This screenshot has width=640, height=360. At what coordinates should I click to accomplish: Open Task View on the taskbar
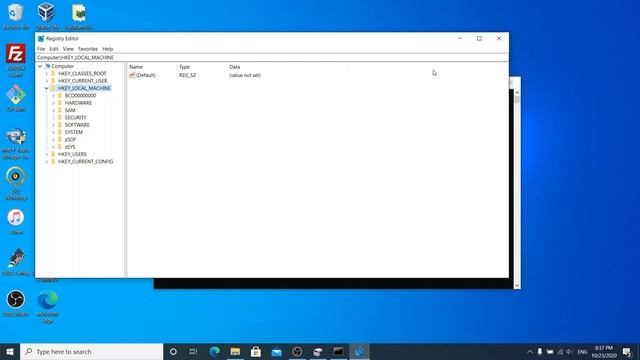(x=193, y=351)
